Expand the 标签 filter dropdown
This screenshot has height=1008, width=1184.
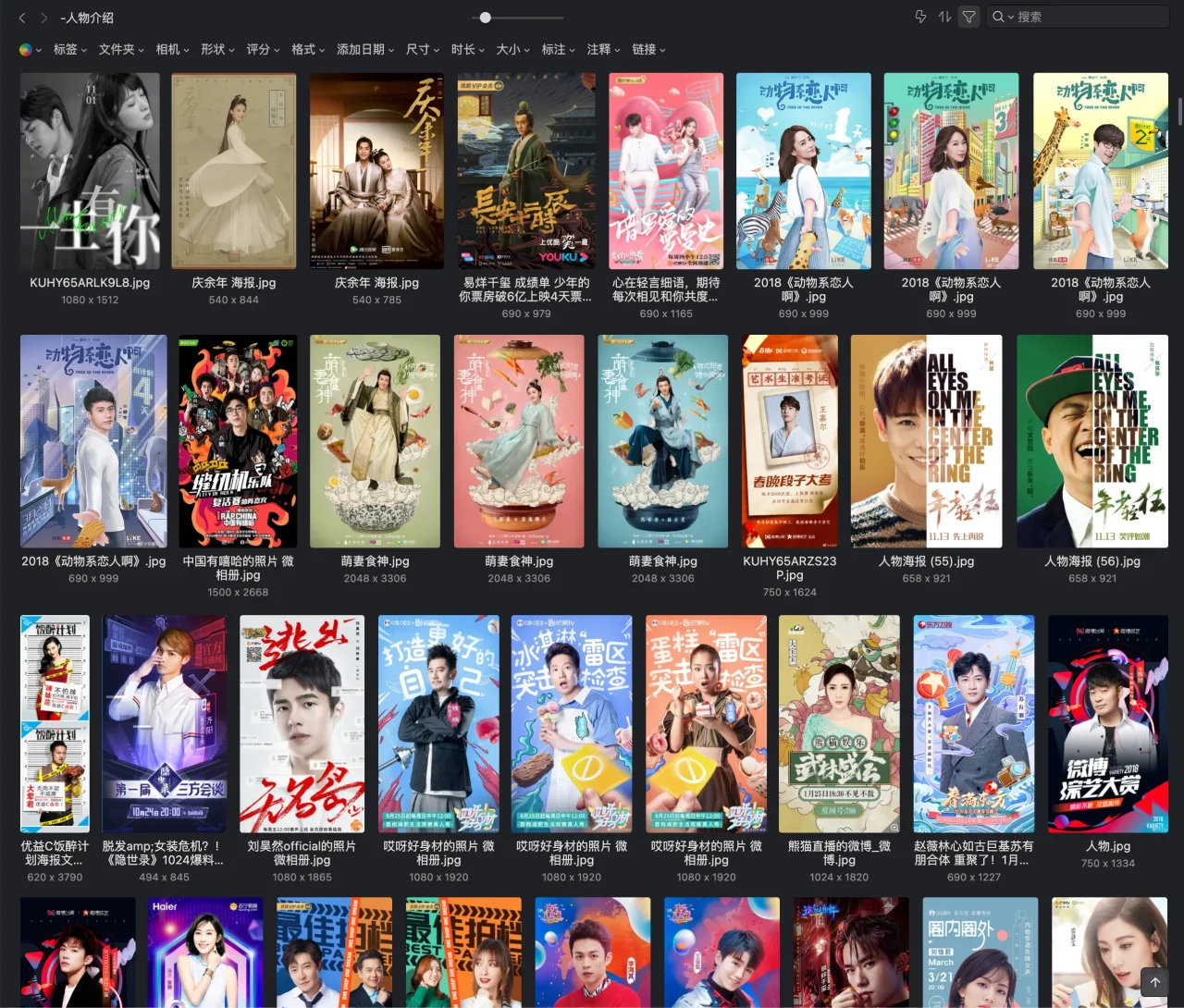69,50
